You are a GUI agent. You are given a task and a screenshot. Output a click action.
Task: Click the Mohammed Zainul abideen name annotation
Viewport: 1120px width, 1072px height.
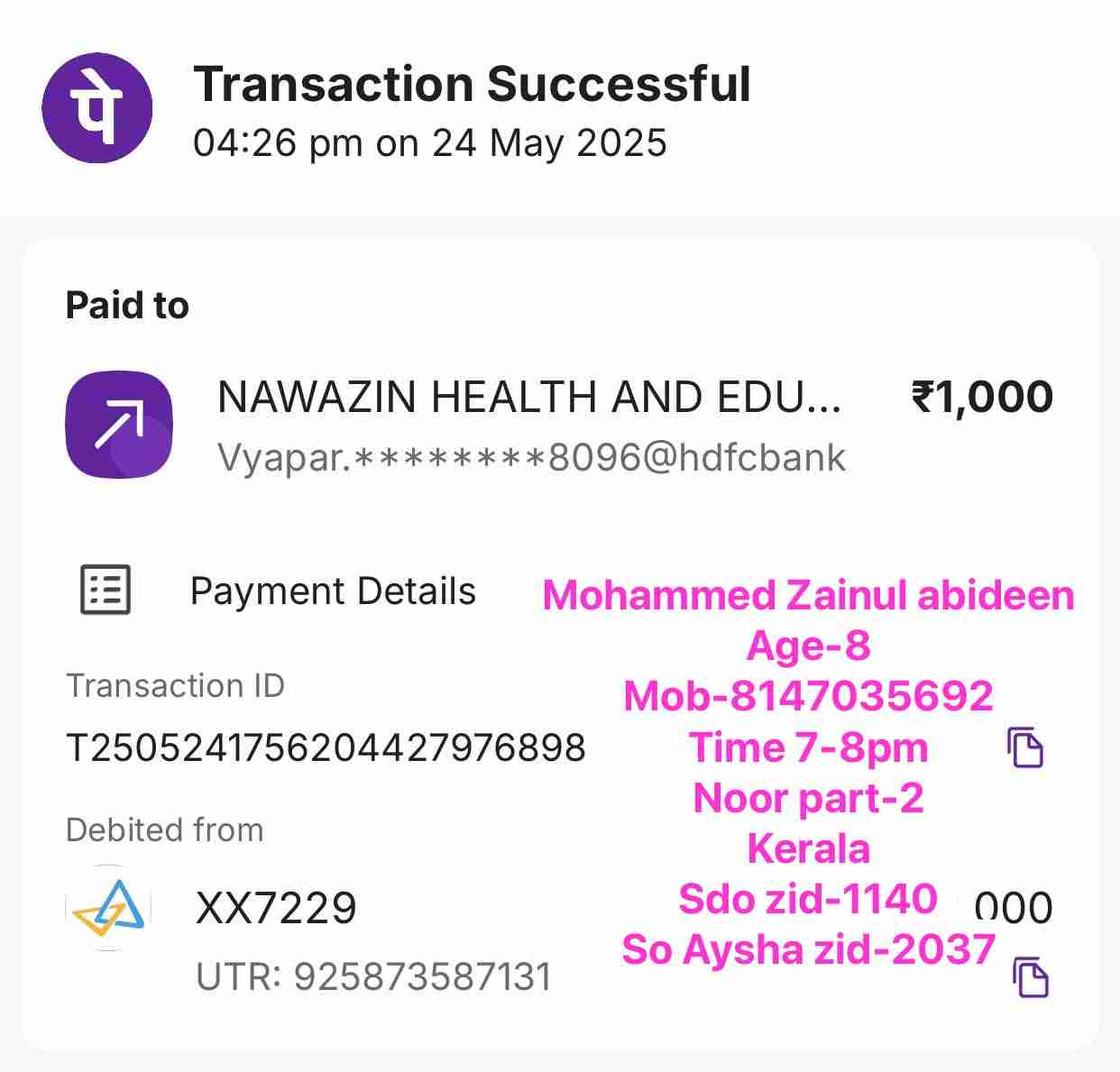(x=808, y=596)
